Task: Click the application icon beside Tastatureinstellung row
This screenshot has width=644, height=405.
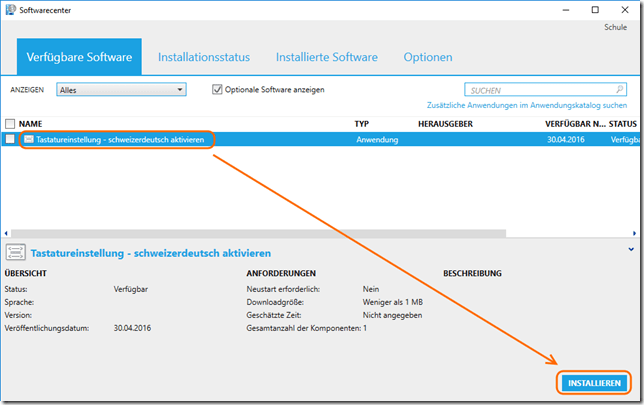Action: [x=28, y=139]
